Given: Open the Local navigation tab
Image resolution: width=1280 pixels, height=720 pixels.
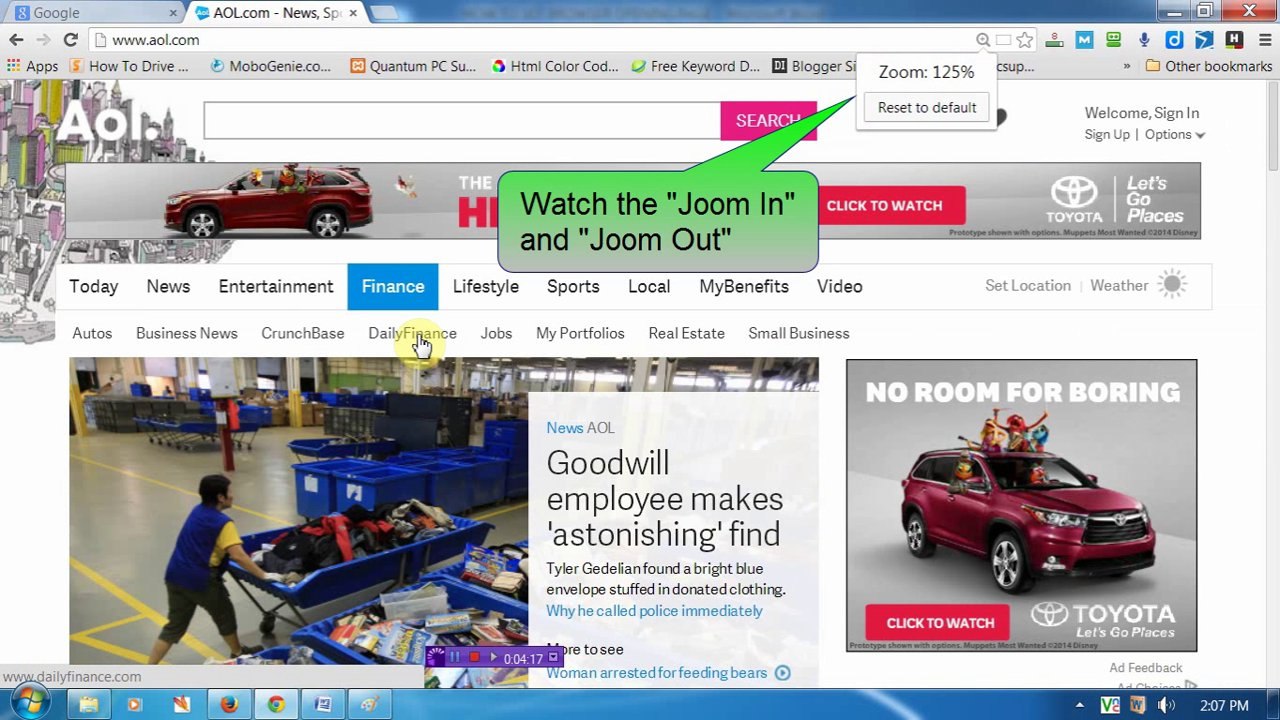Looking at the screenshot, I should (x=649, y=287).
